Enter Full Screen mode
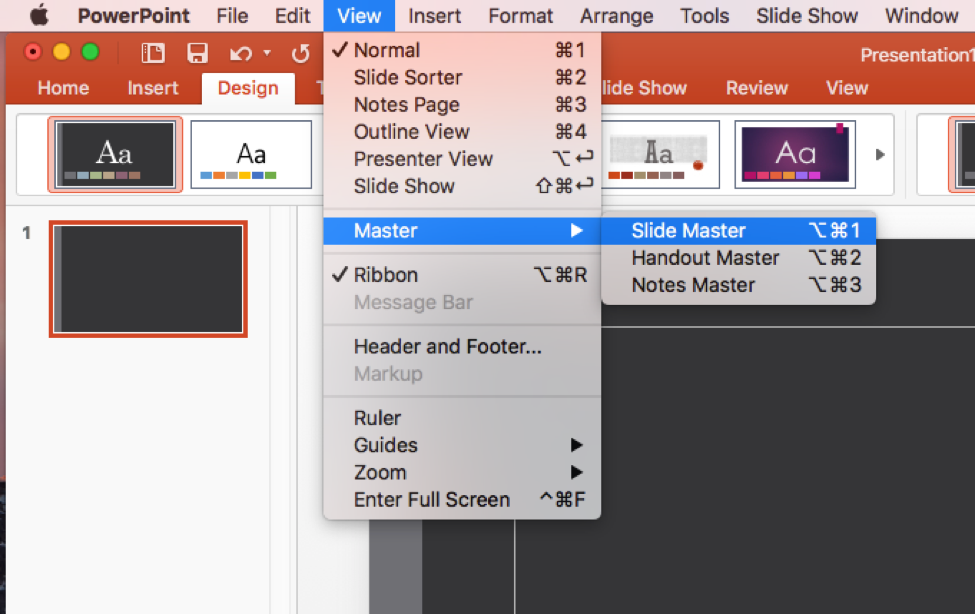Image resolution: width=975 pixels, height=614 pixels. click(433, 499)
